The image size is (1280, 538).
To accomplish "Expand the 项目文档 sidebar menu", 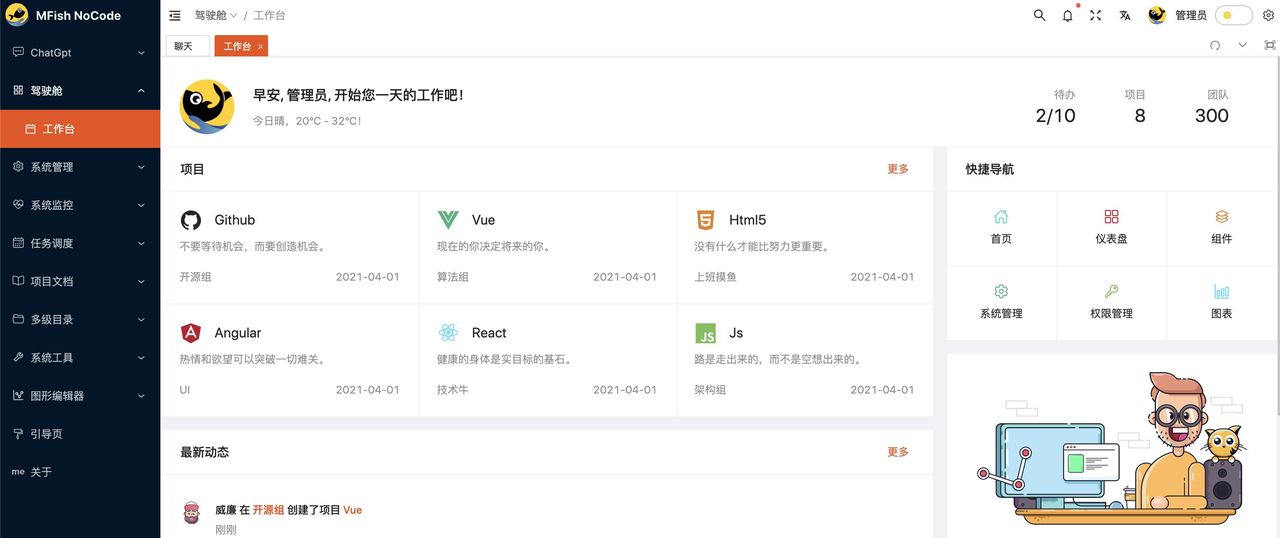I will (80, 281).
